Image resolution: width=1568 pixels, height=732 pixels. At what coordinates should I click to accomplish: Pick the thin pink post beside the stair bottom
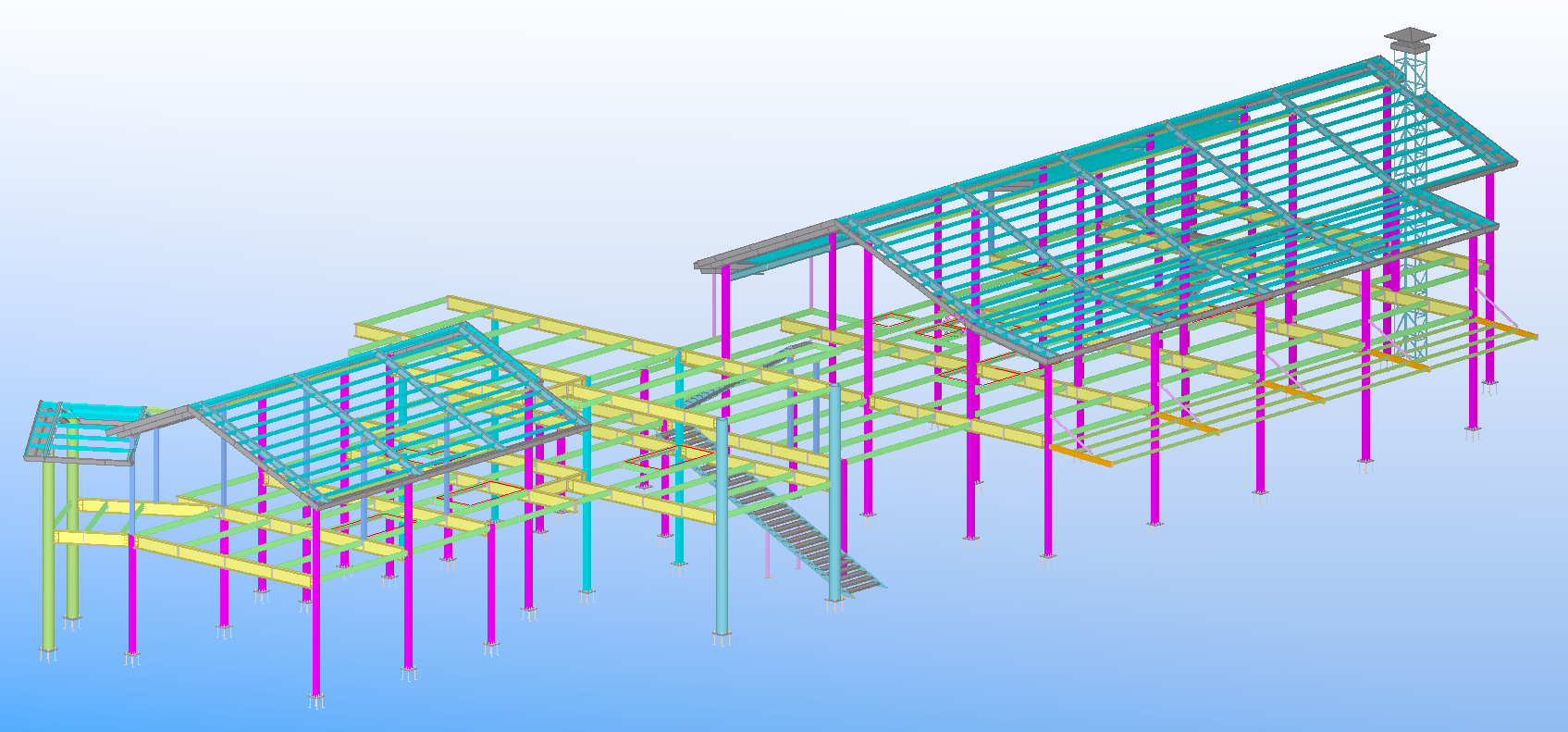(768, 555)
